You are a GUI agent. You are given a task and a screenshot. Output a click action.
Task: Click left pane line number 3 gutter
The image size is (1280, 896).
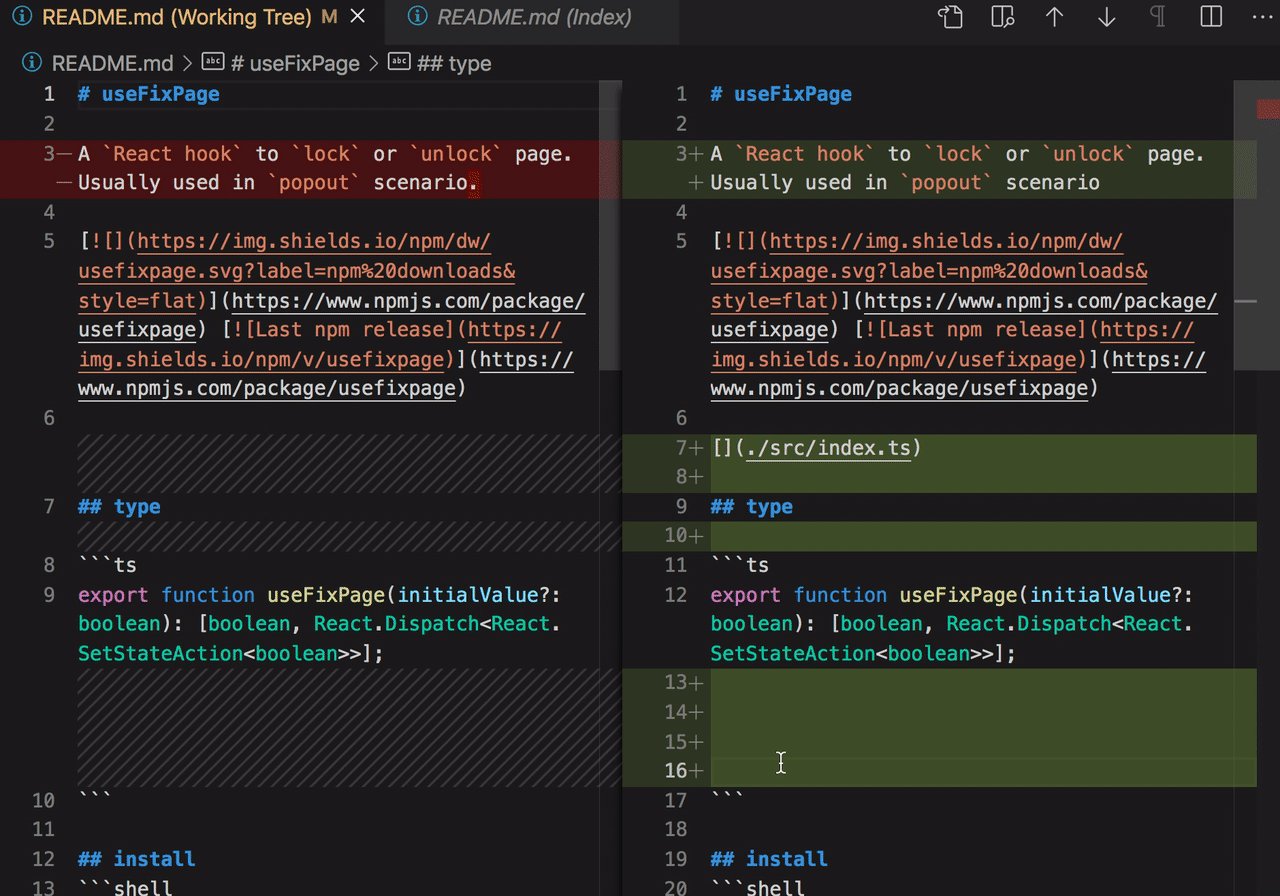(48, 154)
